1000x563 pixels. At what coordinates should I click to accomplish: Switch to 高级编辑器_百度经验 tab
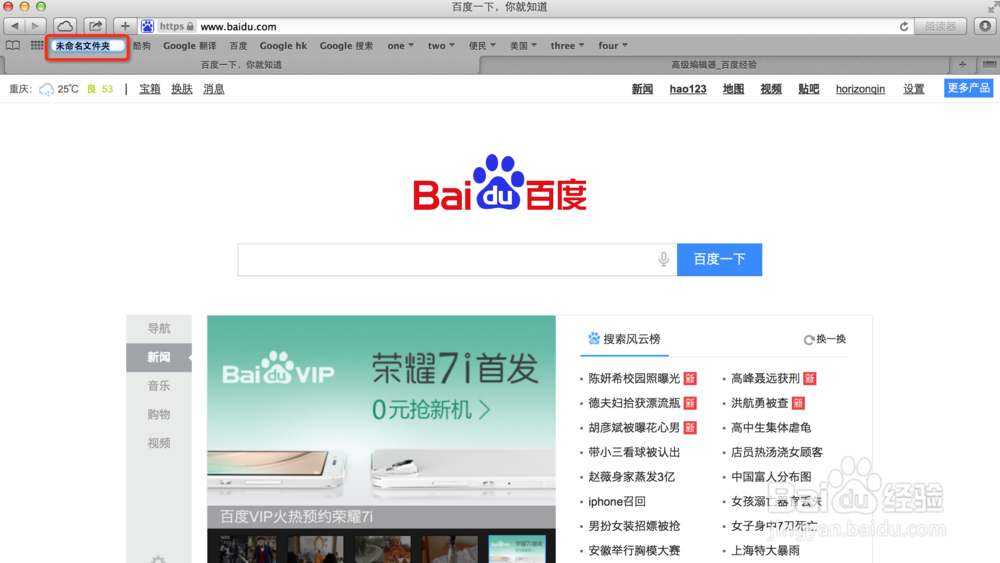click(x=714, y=64)
